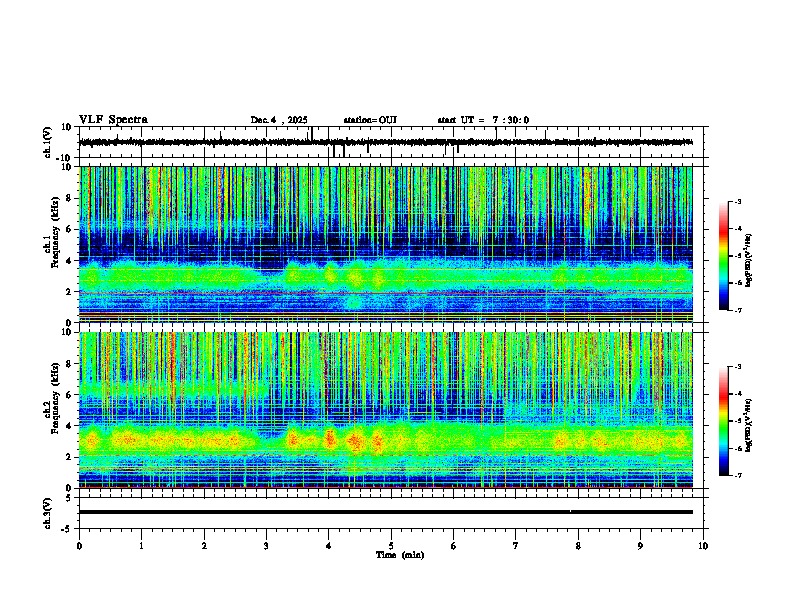792x612 pixels.
Task: Click the "ch.3(V)" axis label
Action: (x=48, y=513)
